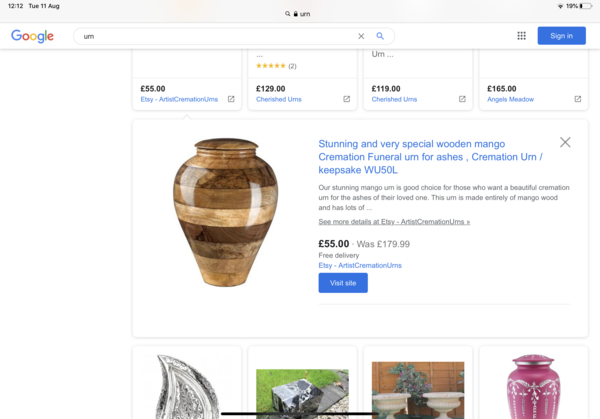Open external link icon for Angels Meadow listing
The image size is (600, 419).
(578, 99)
